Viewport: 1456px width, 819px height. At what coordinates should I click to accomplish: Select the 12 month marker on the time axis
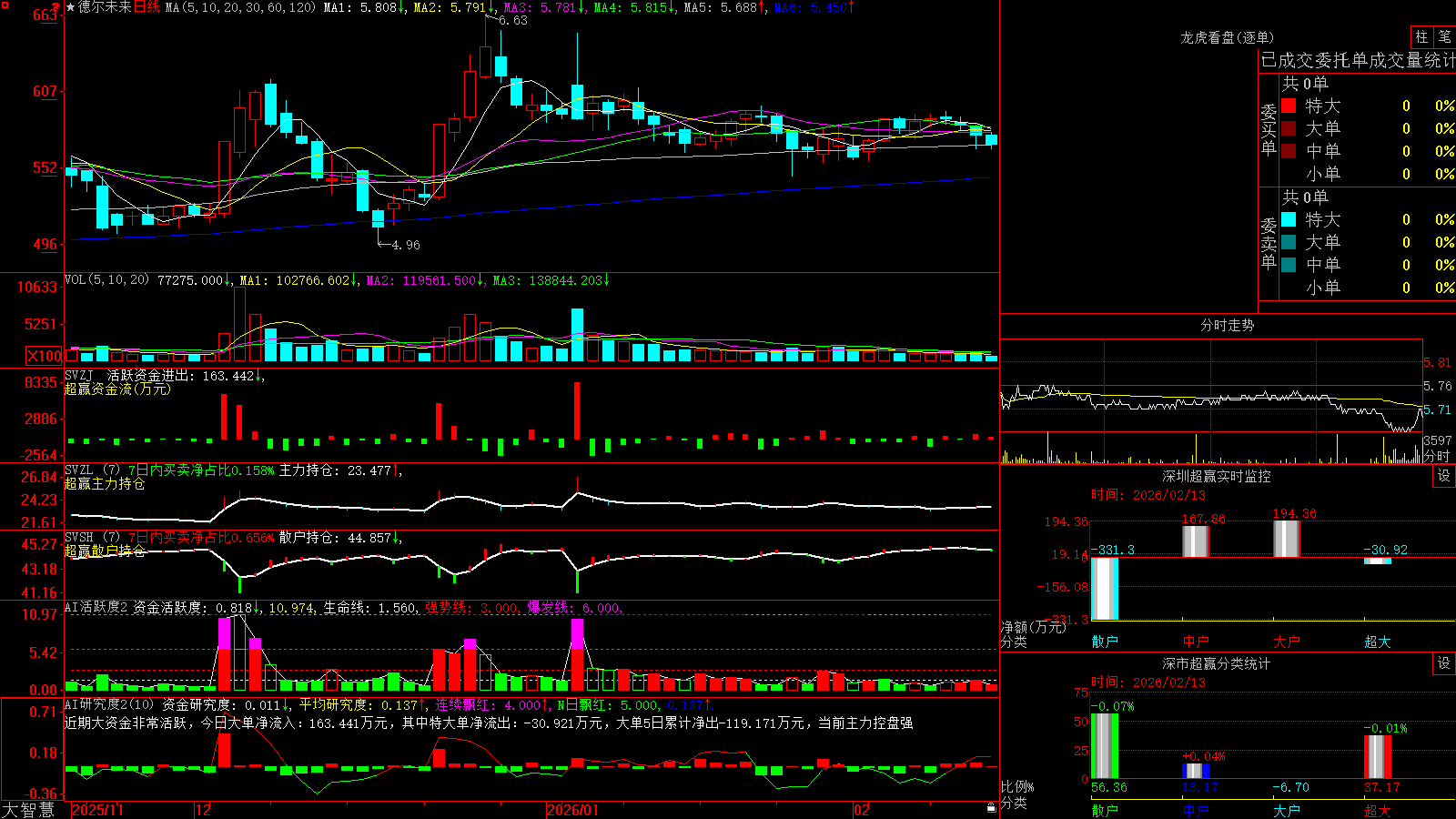coord(203,810)
